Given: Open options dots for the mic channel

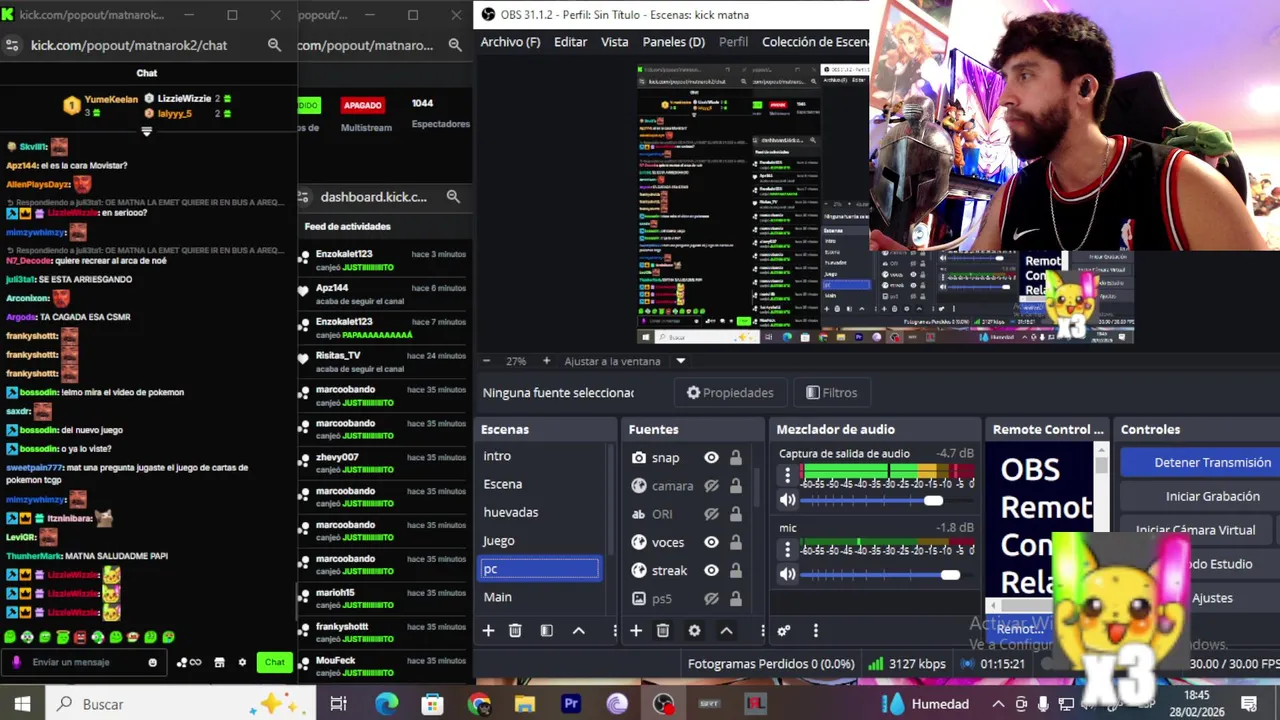Looking at the screenshot, I should click(787, 550).
